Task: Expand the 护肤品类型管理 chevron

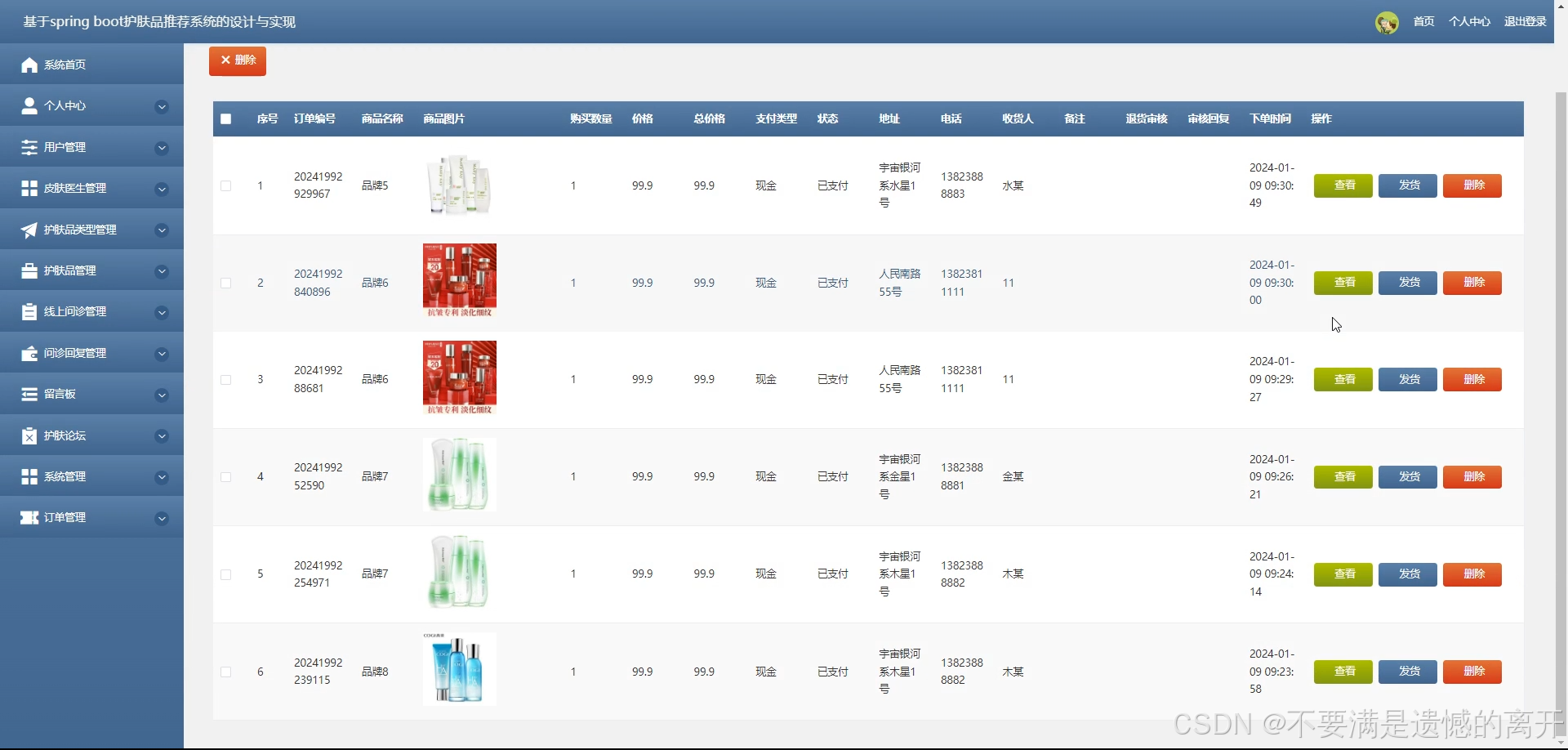Action: [x=162, y=230]
